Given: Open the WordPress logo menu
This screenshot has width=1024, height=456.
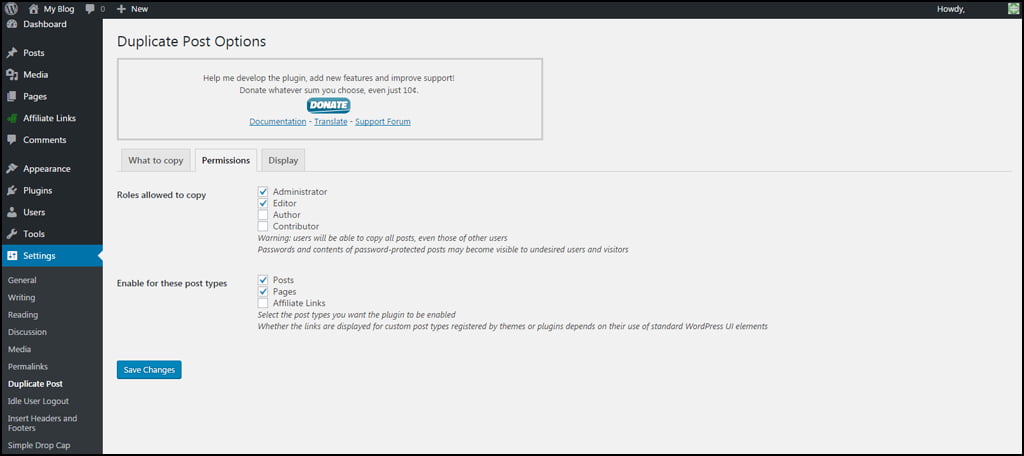Looking at the screenshot, I should coord(11,9).
